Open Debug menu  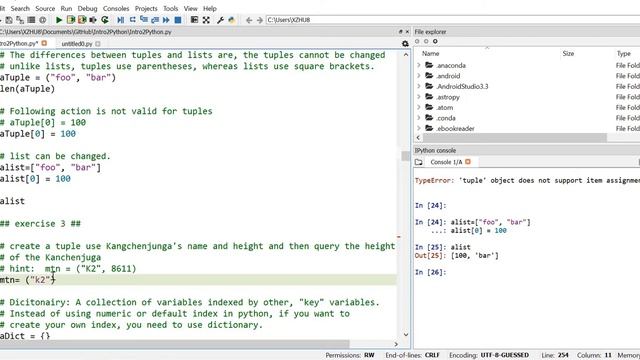pyautogui.click(x=87, y=8)
